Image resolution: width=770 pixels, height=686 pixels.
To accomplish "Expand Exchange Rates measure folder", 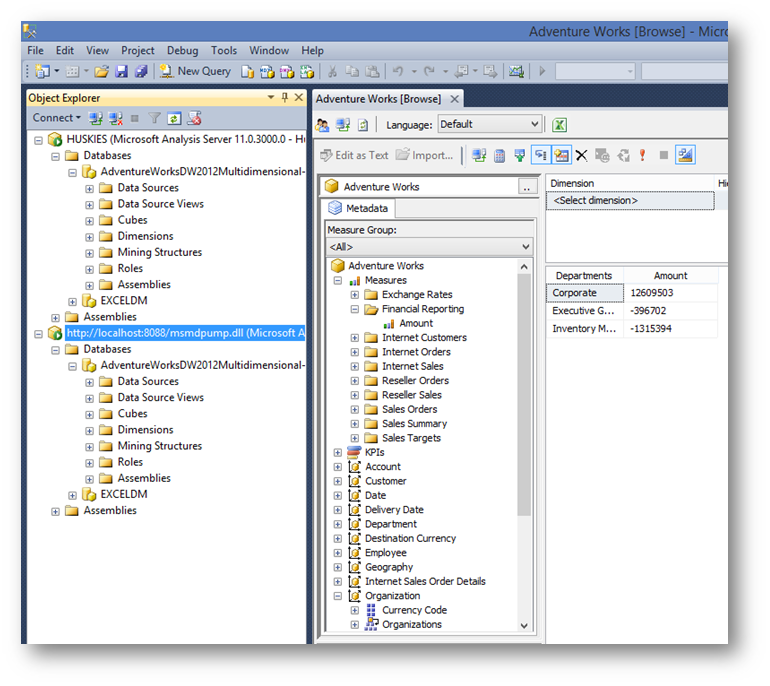I will [x=355, y=295].
